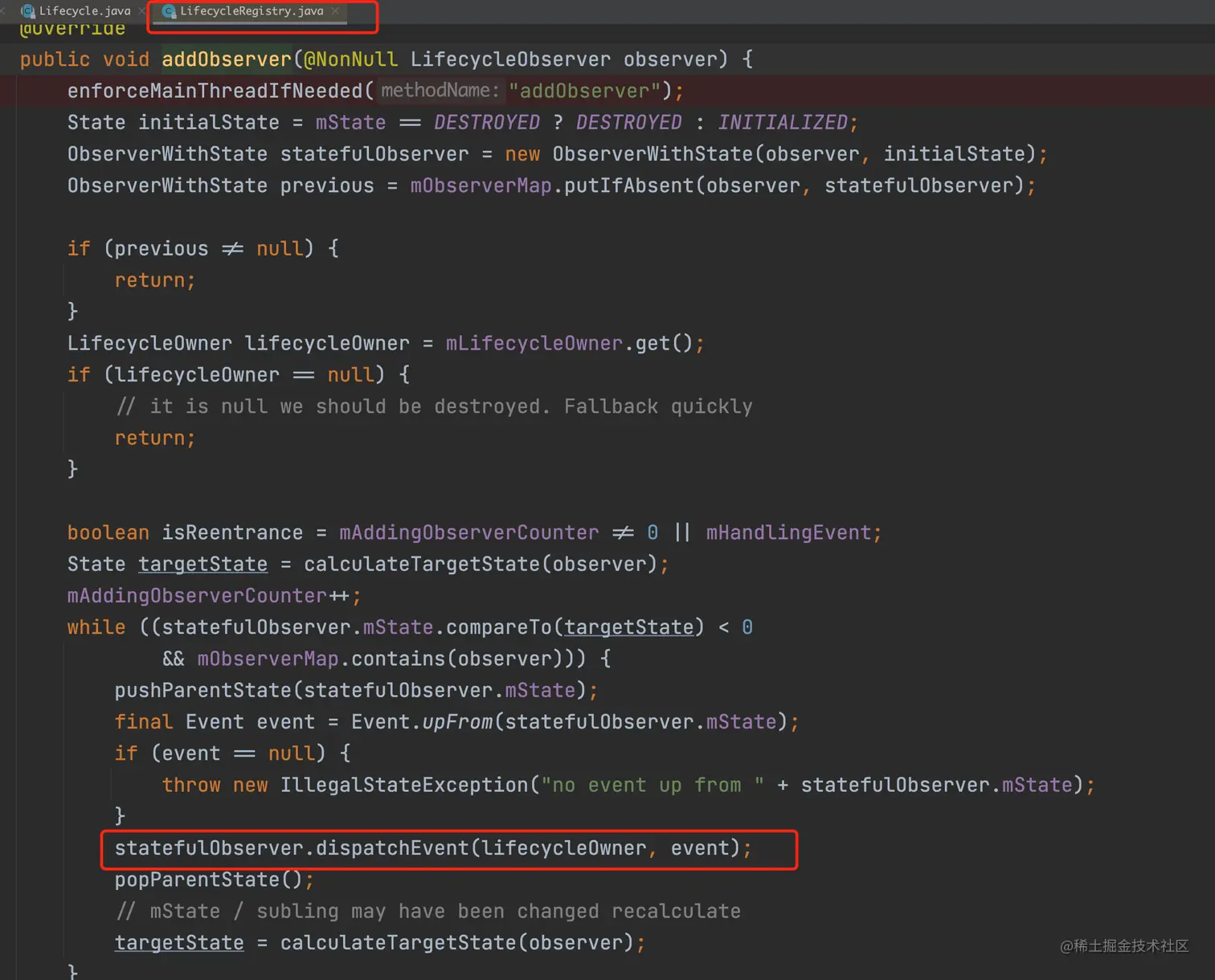Image resolution: width=1215 pixels, height=980 pixels.
Task: Click the LifecycleObserver parameter type
Action: [x=510, y=59]
